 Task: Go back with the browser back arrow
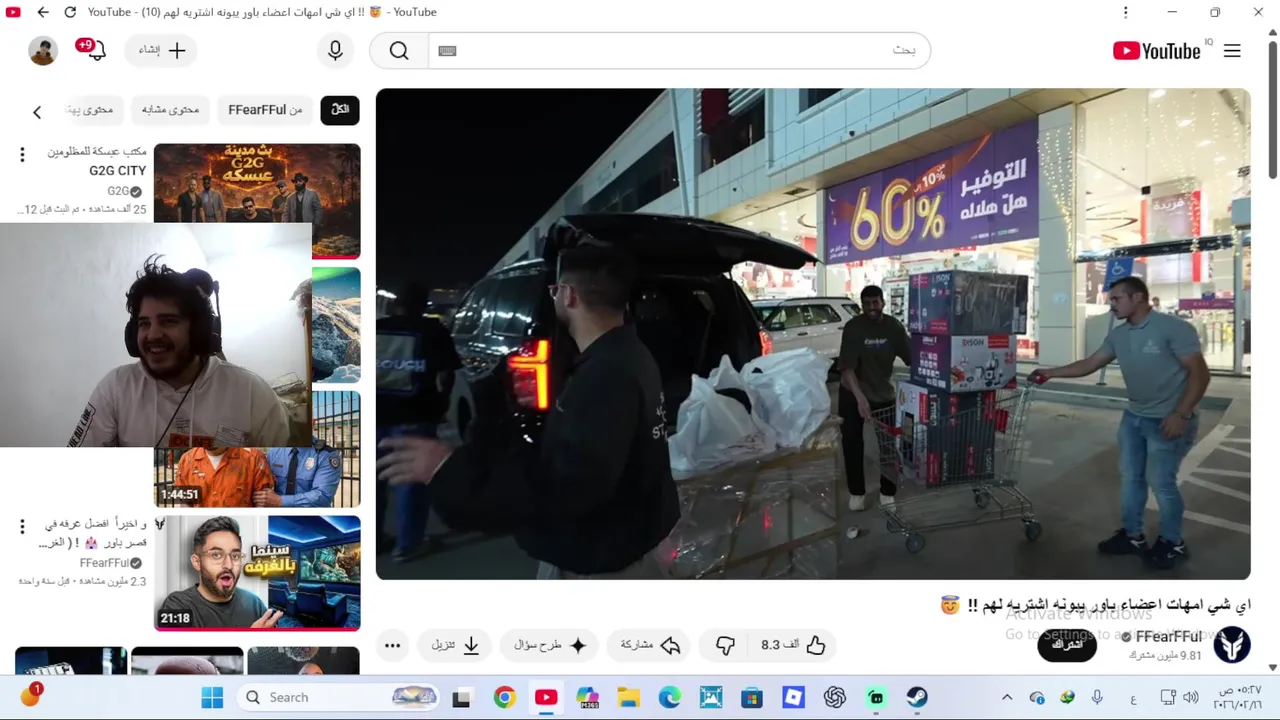42,12
